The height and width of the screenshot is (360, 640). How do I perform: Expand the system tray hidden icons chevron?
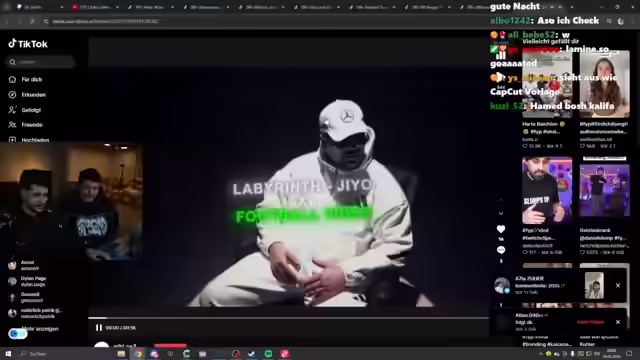click(x=540, y=354)
